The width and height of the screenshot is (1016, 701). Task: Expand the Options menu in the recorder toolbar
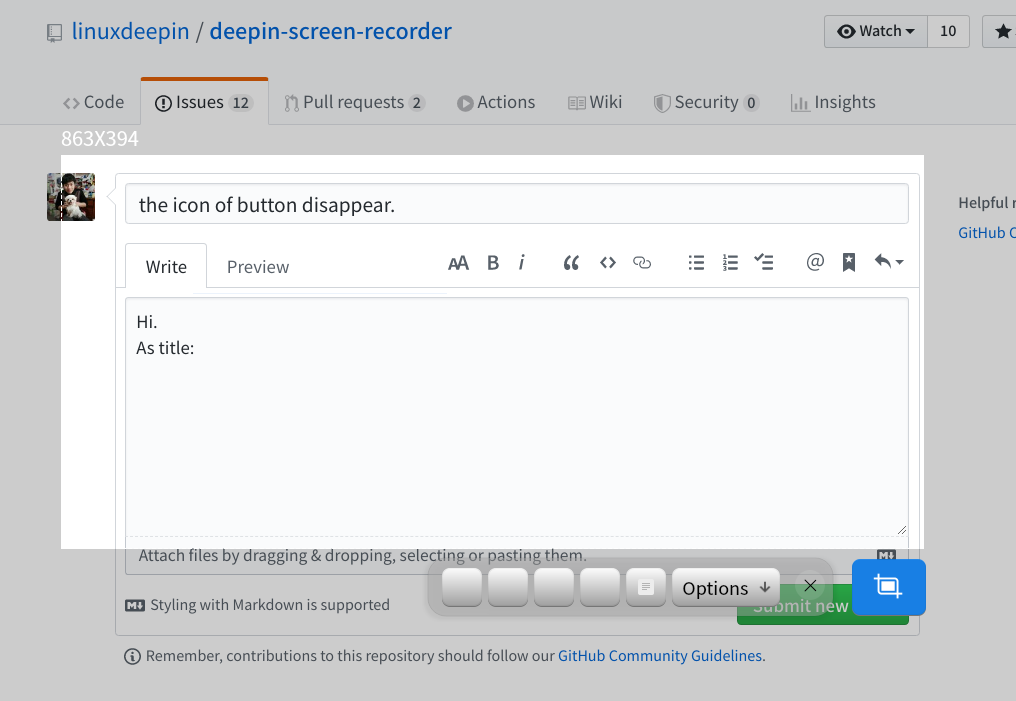724,587
